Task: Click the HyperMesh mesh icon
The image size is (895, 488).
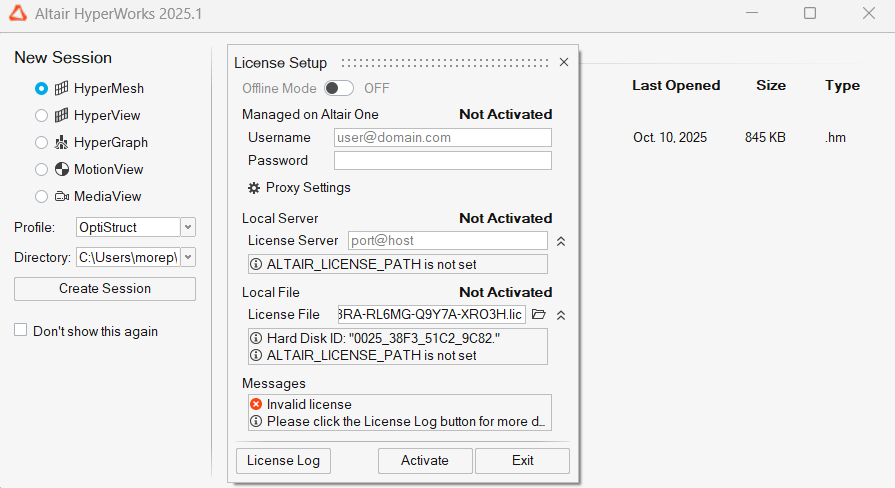Action: coord(62,88)
